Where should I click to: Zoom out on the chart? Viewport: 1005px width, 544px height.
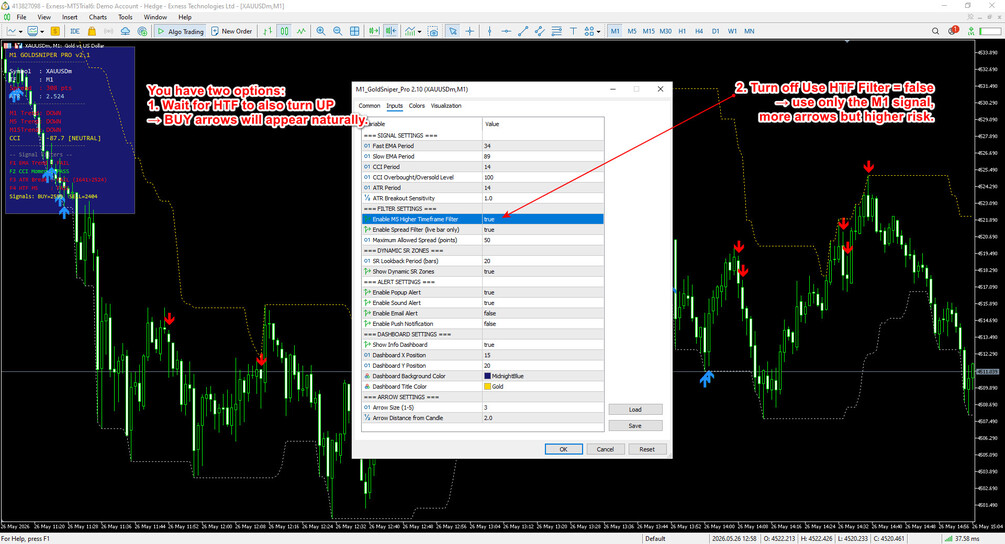click(337, 31)
